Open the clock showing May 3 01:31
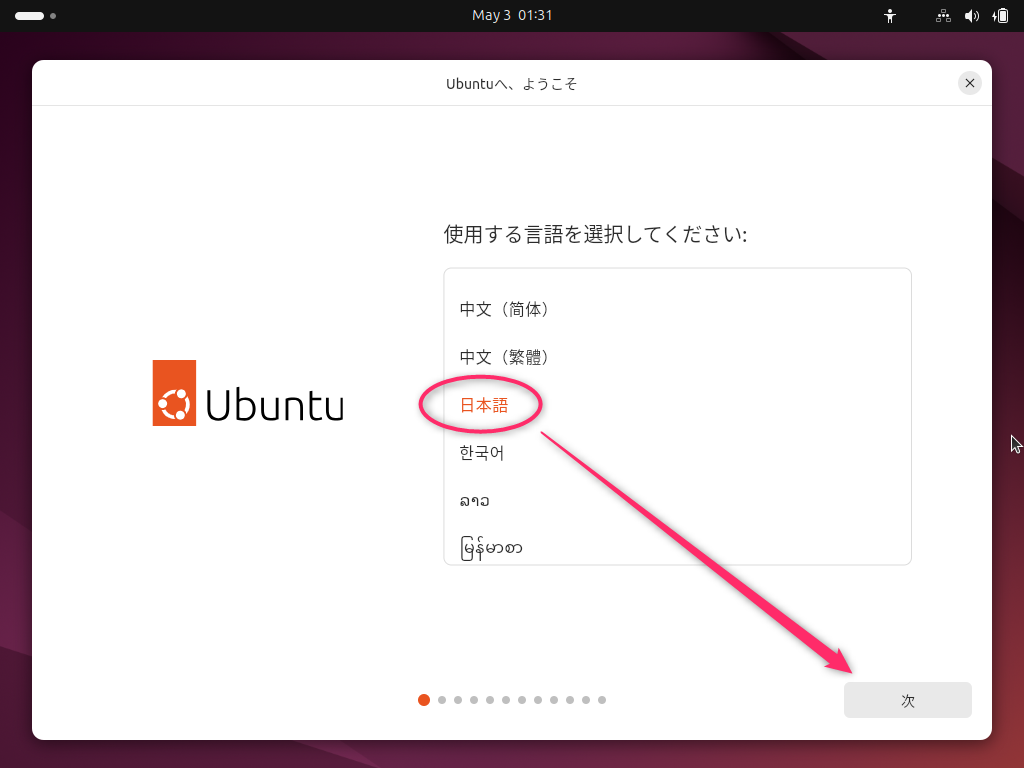The image size is (1024, 768). 512,16
